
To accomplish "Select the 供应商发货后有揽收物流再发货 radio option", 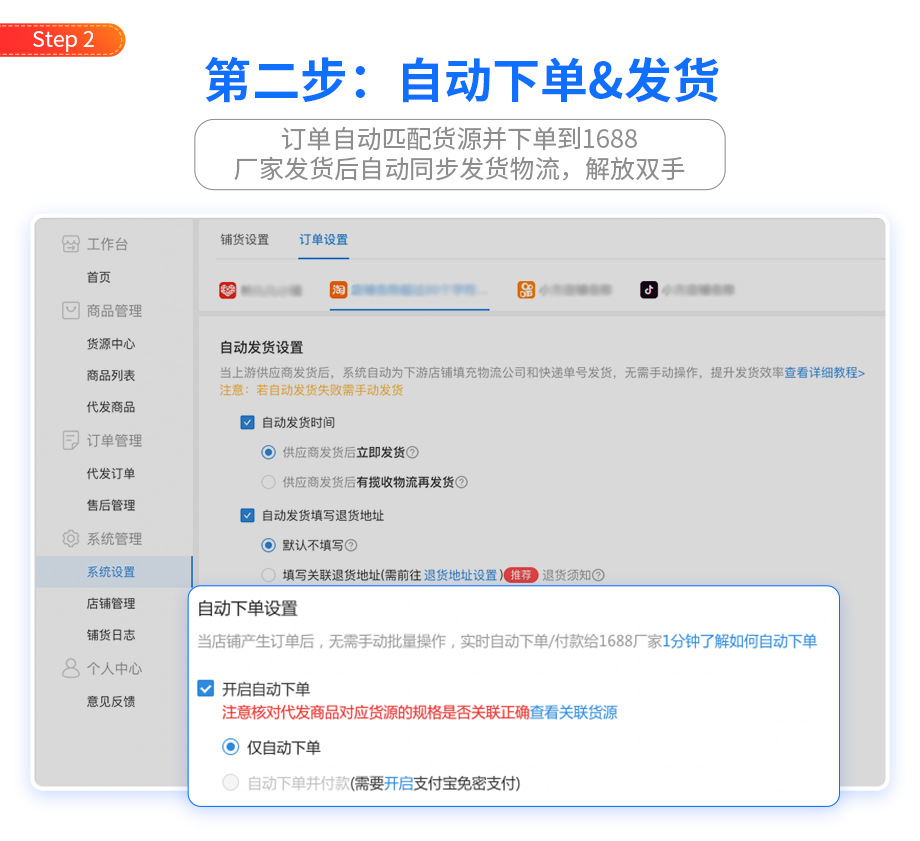I will (268, 482).
